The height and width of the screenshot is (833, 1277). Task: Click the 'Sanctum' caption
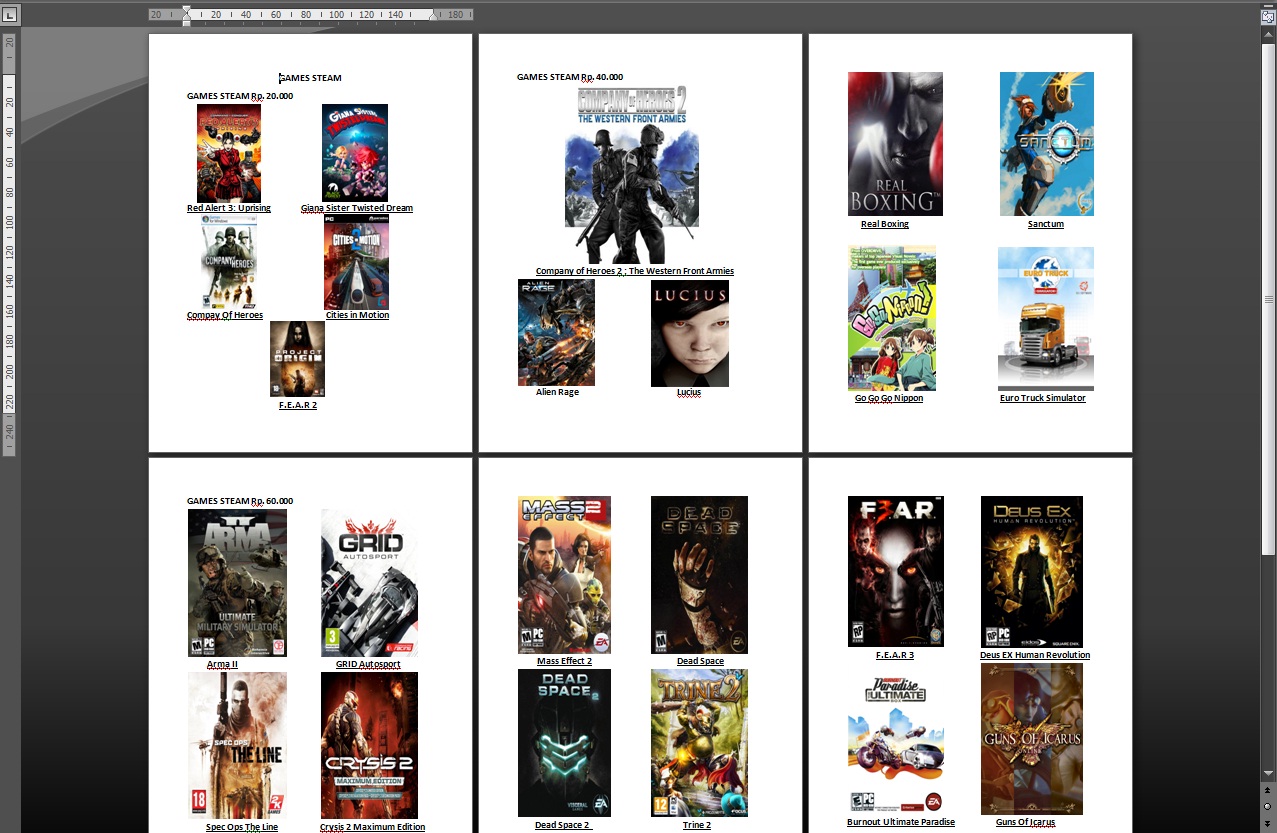(1046, 224)
